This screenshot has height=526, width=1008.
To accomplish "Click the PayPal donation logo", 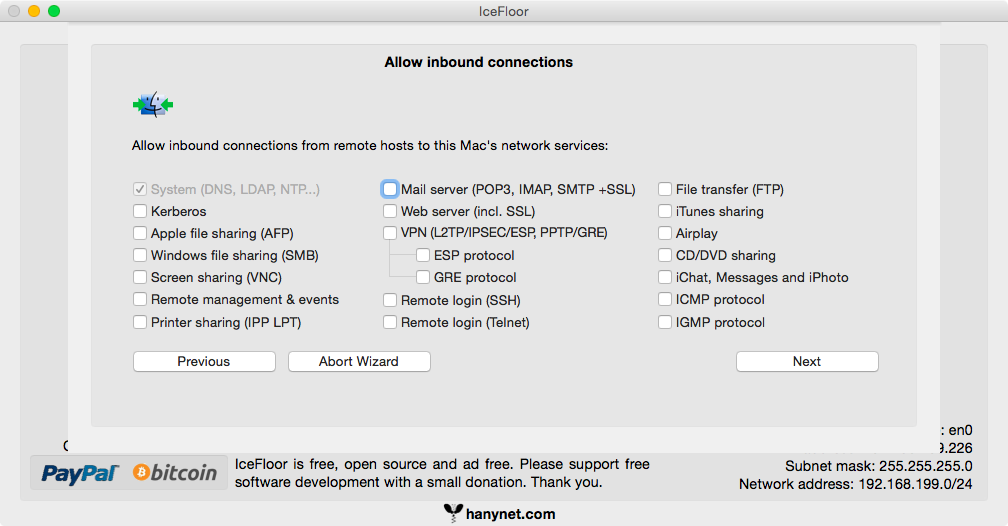I will [80, 473].
